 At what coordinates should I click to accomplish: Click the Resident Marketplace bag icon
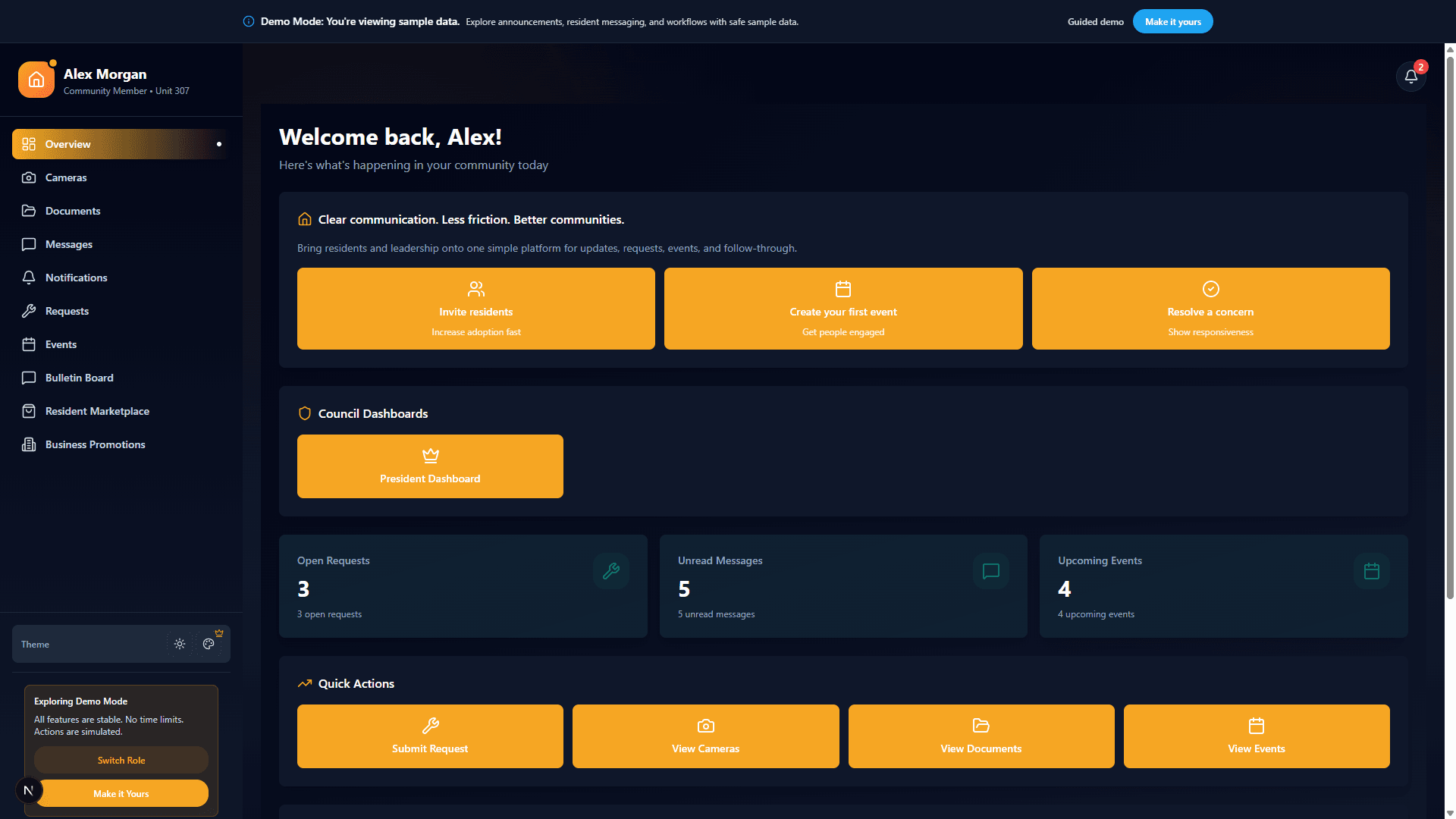29,411
